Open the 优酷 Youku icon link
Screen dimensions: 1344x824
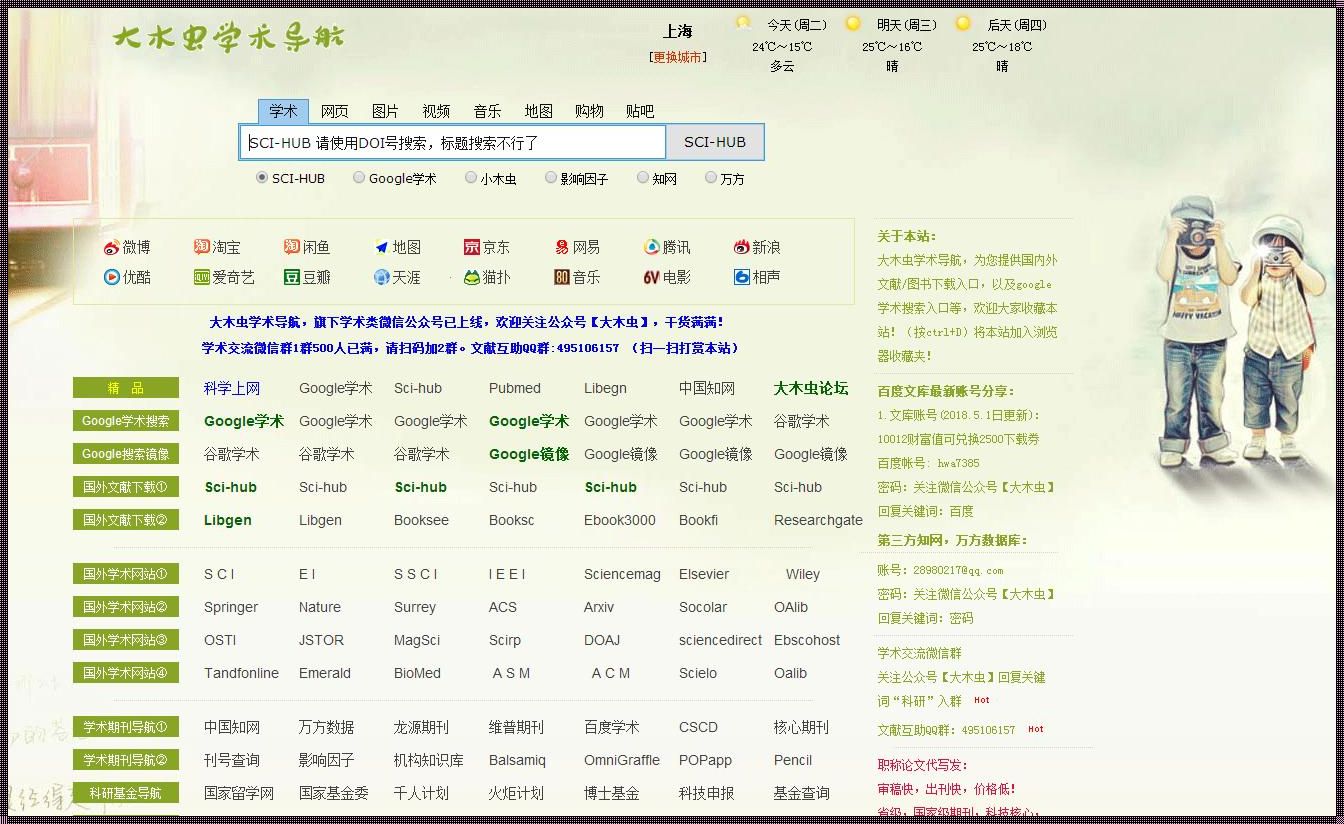click(x=127, y=277)
